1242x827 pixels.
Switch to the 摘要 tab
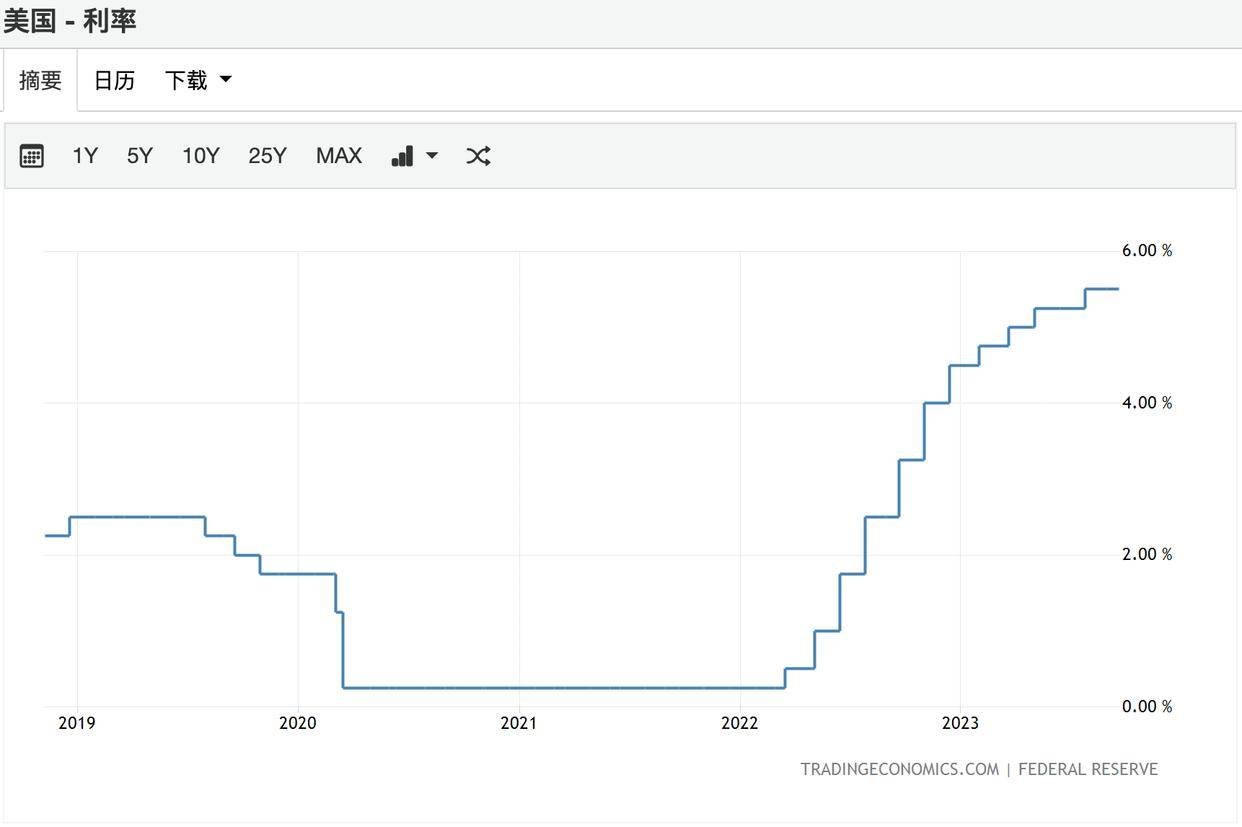[x=40, y=80]
